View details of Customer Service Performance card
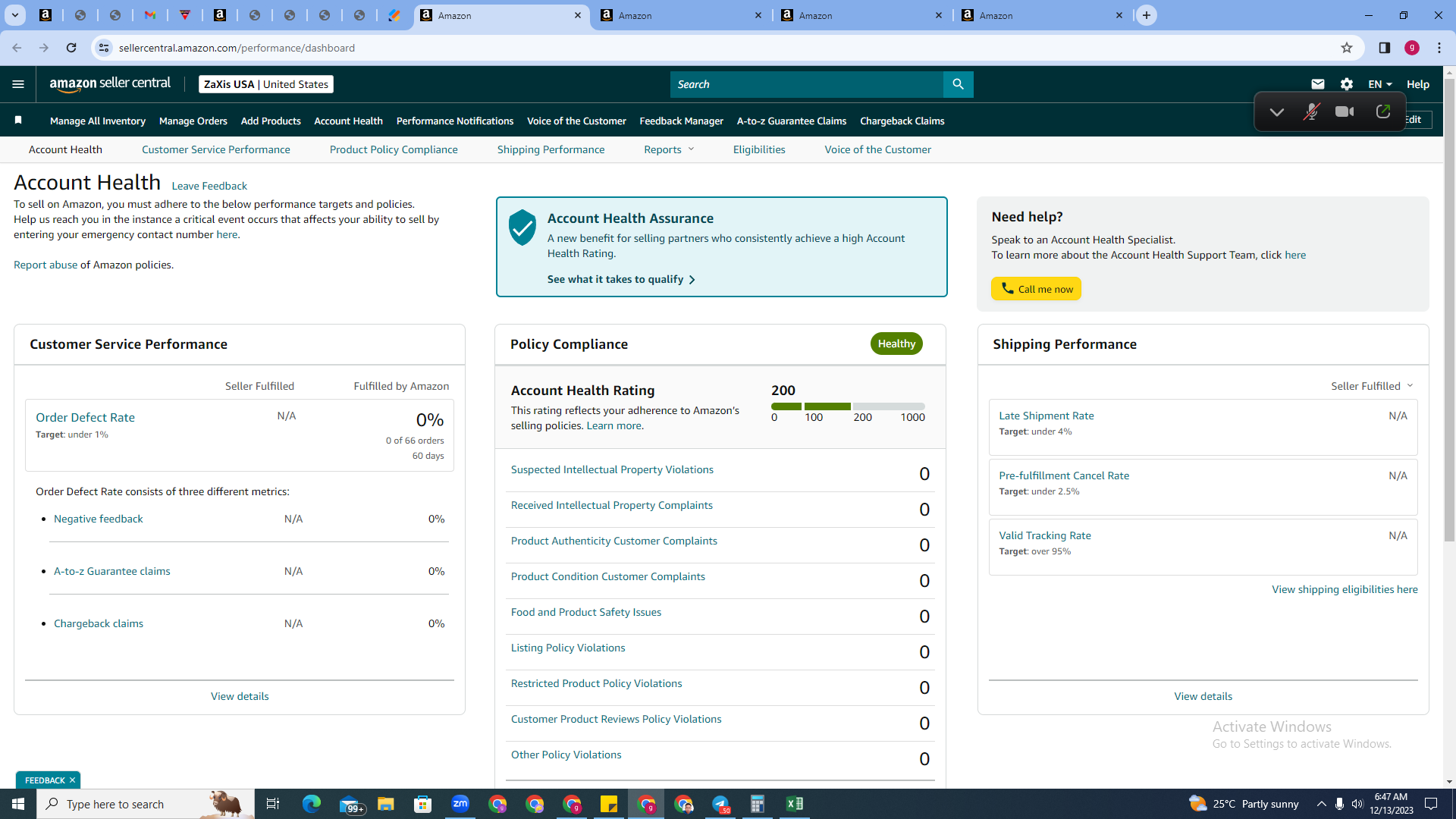The width and height of the screenshot is (1456, 819). coord(240,696)
